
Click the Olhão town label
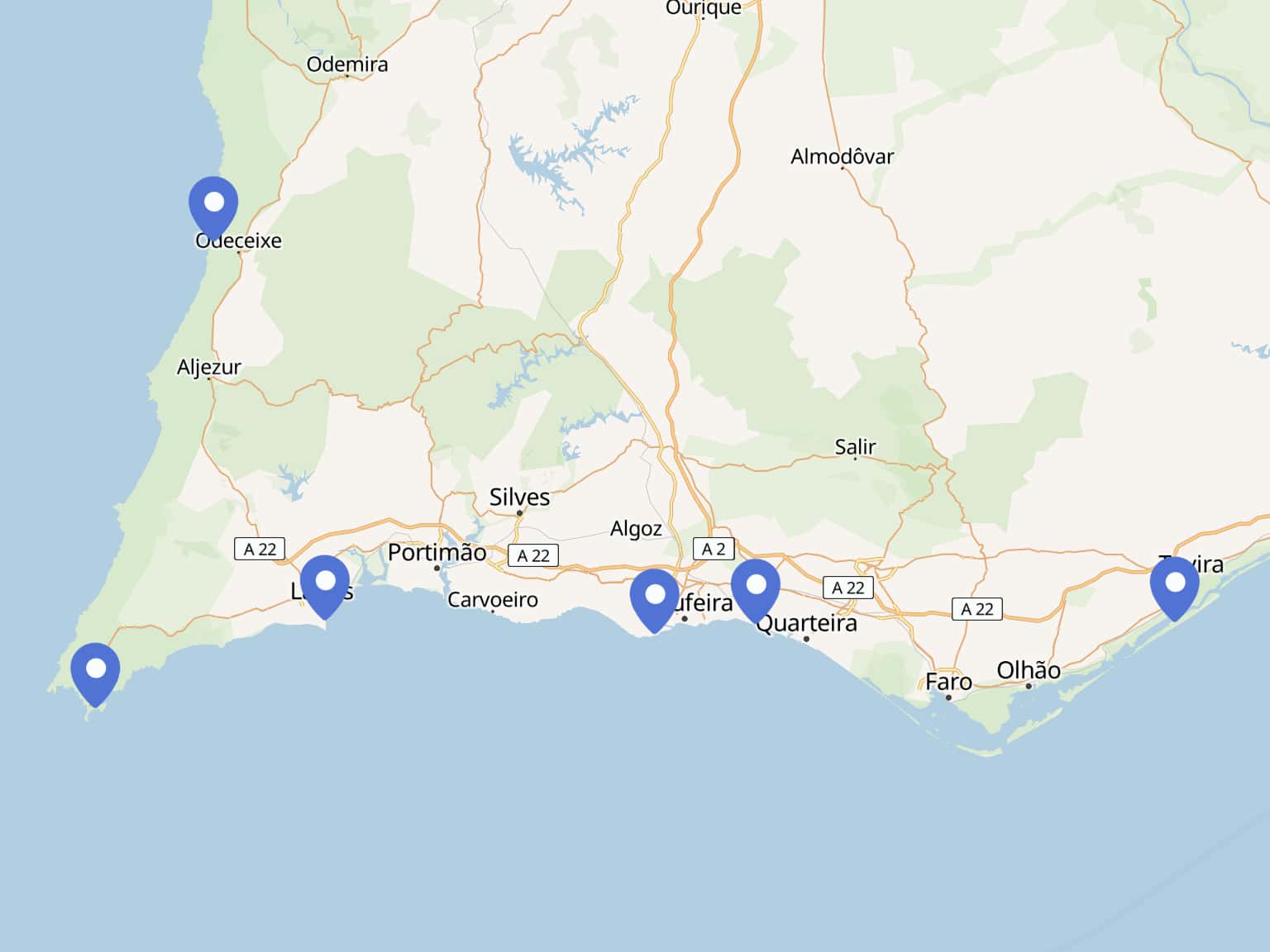click(x=1028, y=670)
